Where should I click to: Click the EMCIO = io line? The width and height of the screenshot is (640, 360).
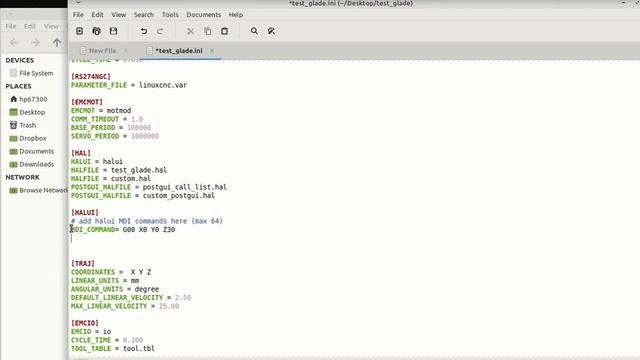coord(91,332)
